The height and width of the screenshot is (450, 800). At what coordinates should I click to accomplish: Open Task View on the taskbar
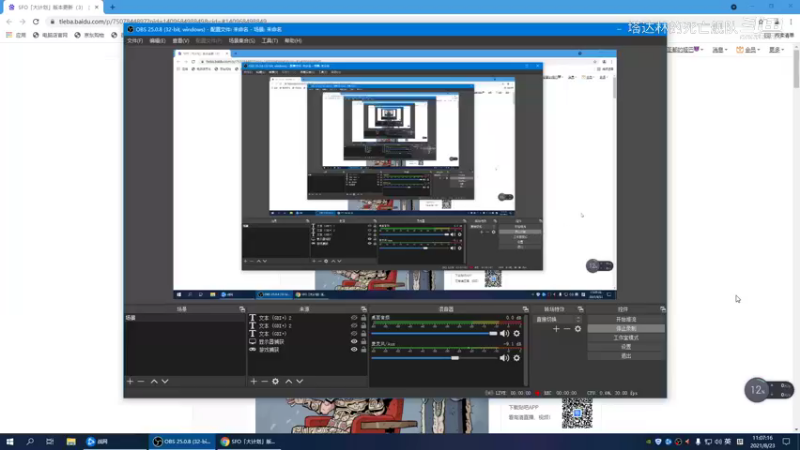point(50,441)
